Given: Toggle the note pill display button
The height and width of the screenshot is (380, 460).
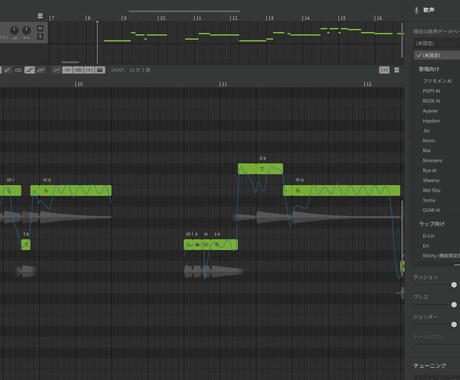Looking at the screenshot, I should coord(78,70).
